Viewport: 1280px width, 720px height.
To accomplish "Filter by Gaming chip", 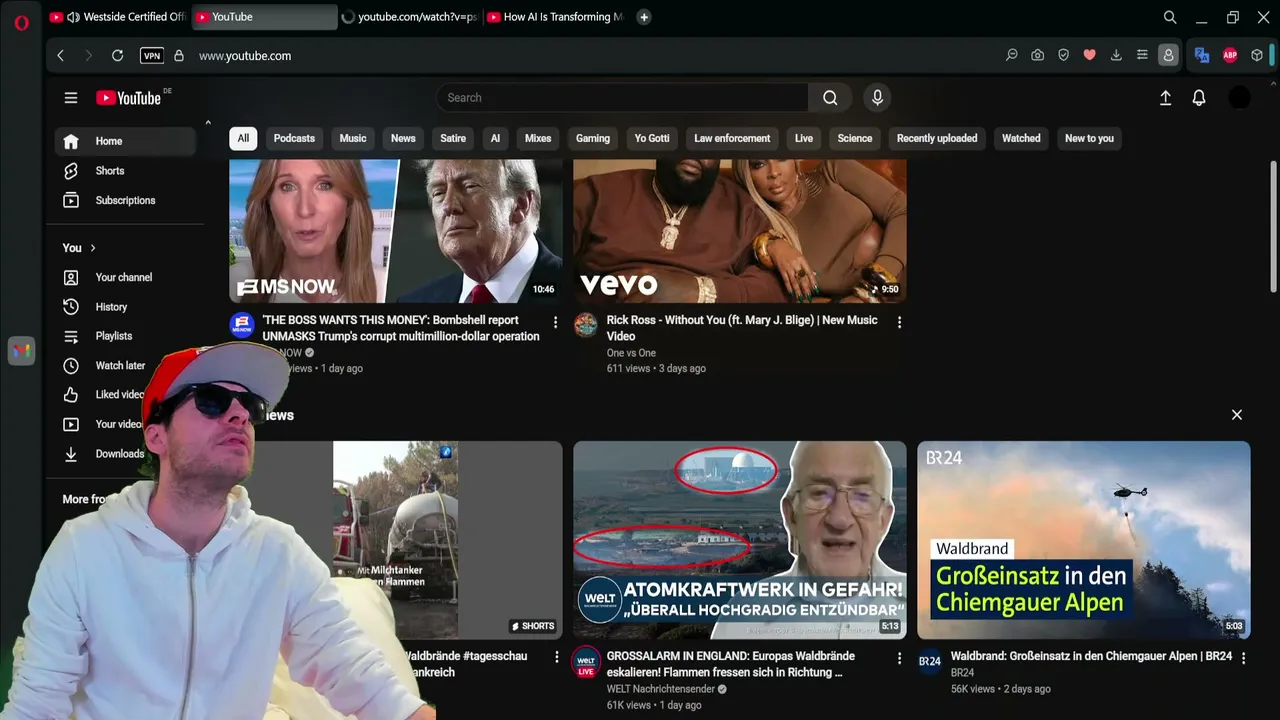I will point(593,139).
